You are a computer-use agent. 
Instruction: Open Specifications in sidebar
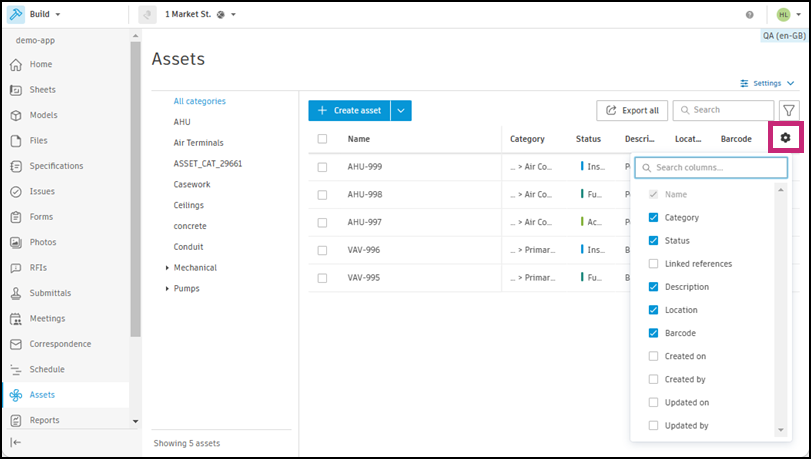click(x=56, y=166)
